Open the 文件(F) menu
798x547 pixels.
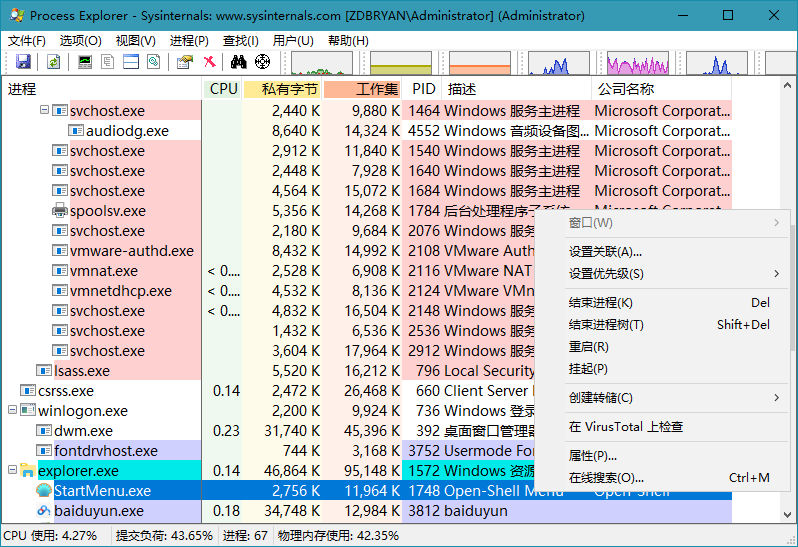27,41
